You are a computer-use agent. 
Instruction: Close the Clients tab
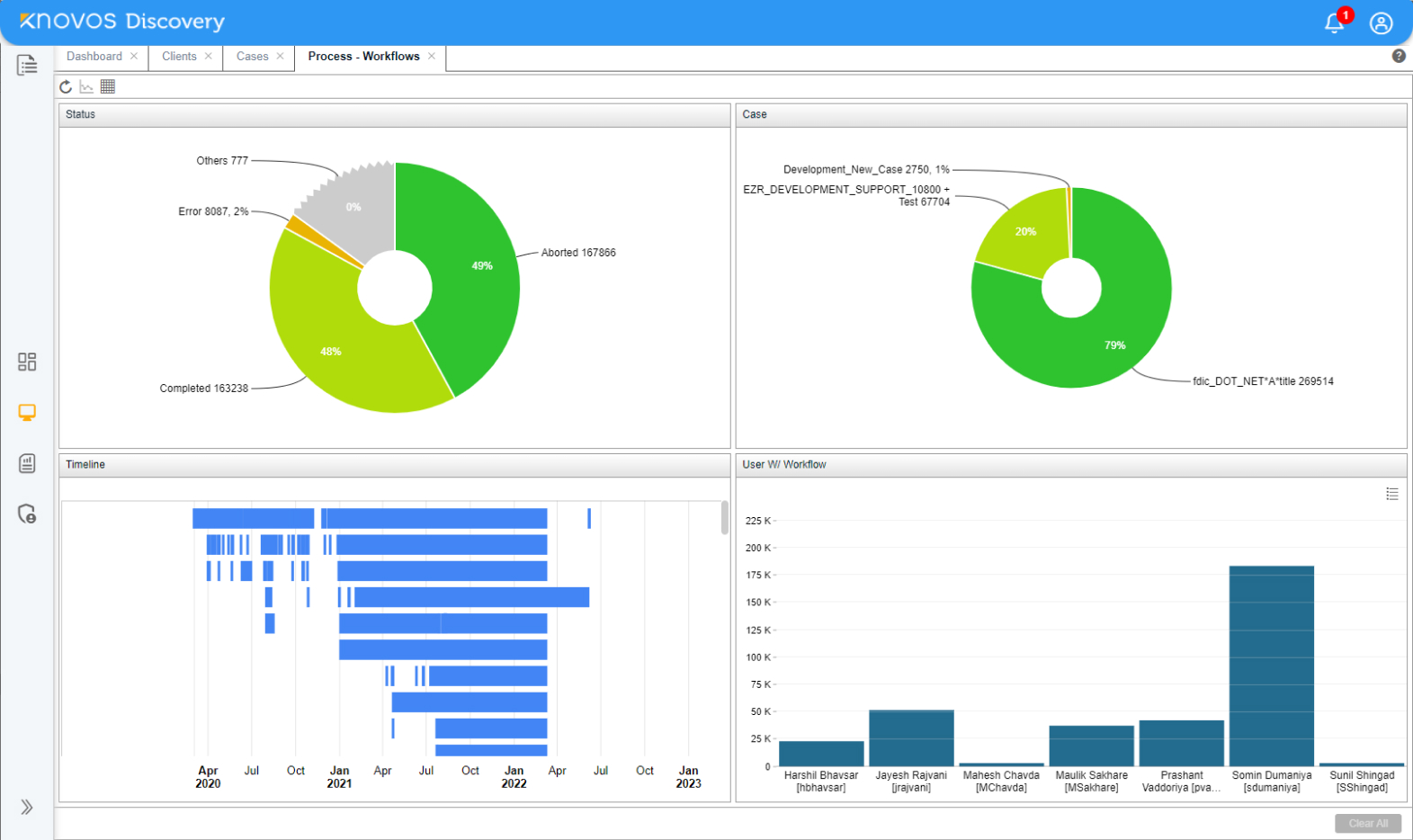click(209, 57)
